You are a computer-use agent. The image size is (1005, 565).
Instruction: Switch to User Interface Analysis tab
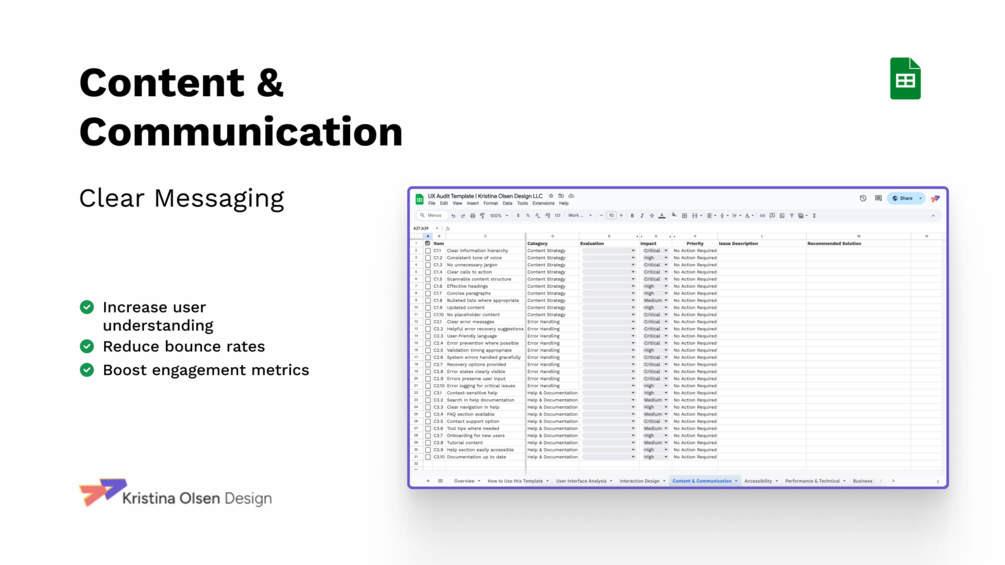(x=584, y=480)
